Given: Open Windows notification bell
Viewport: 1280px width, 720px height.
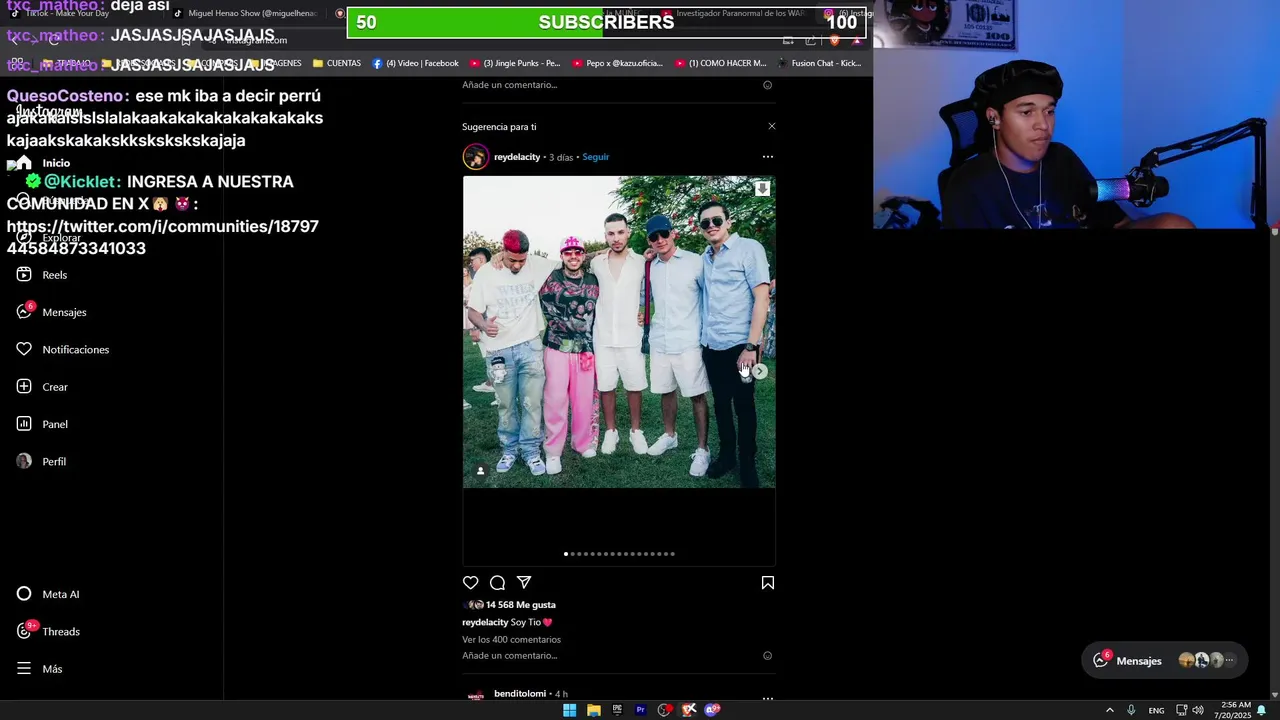Looking at the screenshot, I should [1262, 710].
